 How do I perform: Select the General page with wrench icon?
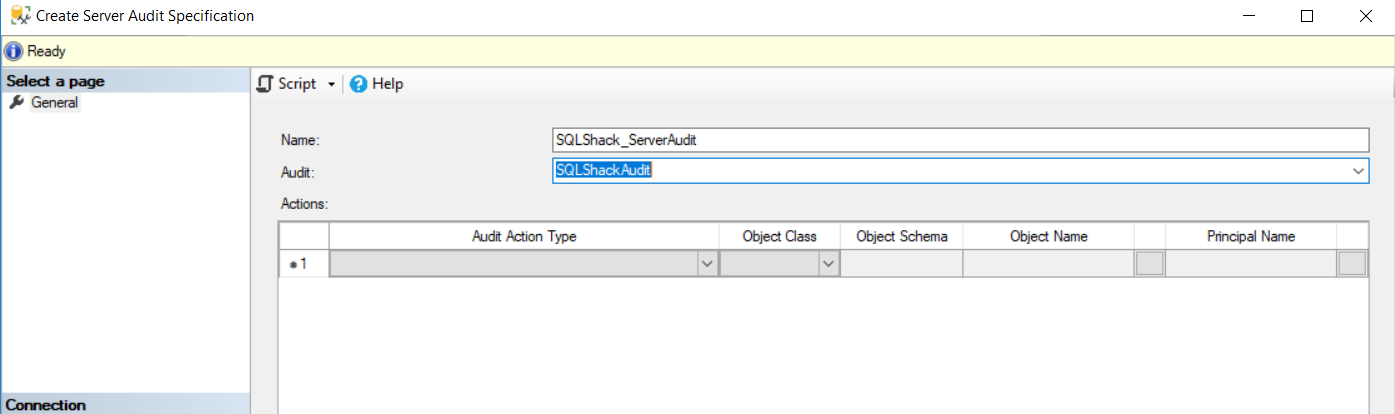pyautogui.click(x=54, y=102)
